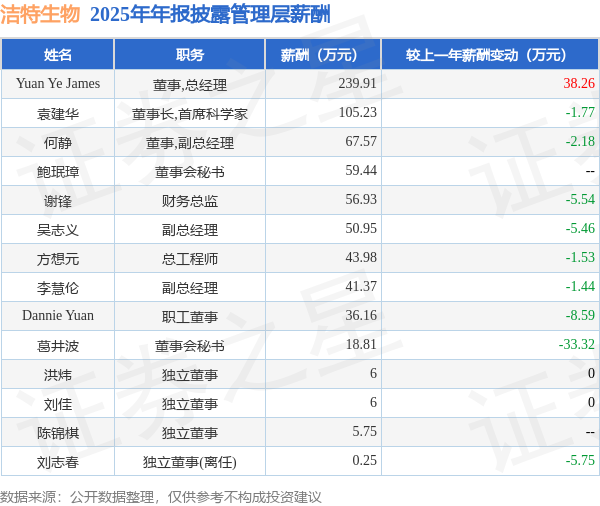Select the name 何静
This screenshot has height=506, width=600.
(x=58, y=143)
